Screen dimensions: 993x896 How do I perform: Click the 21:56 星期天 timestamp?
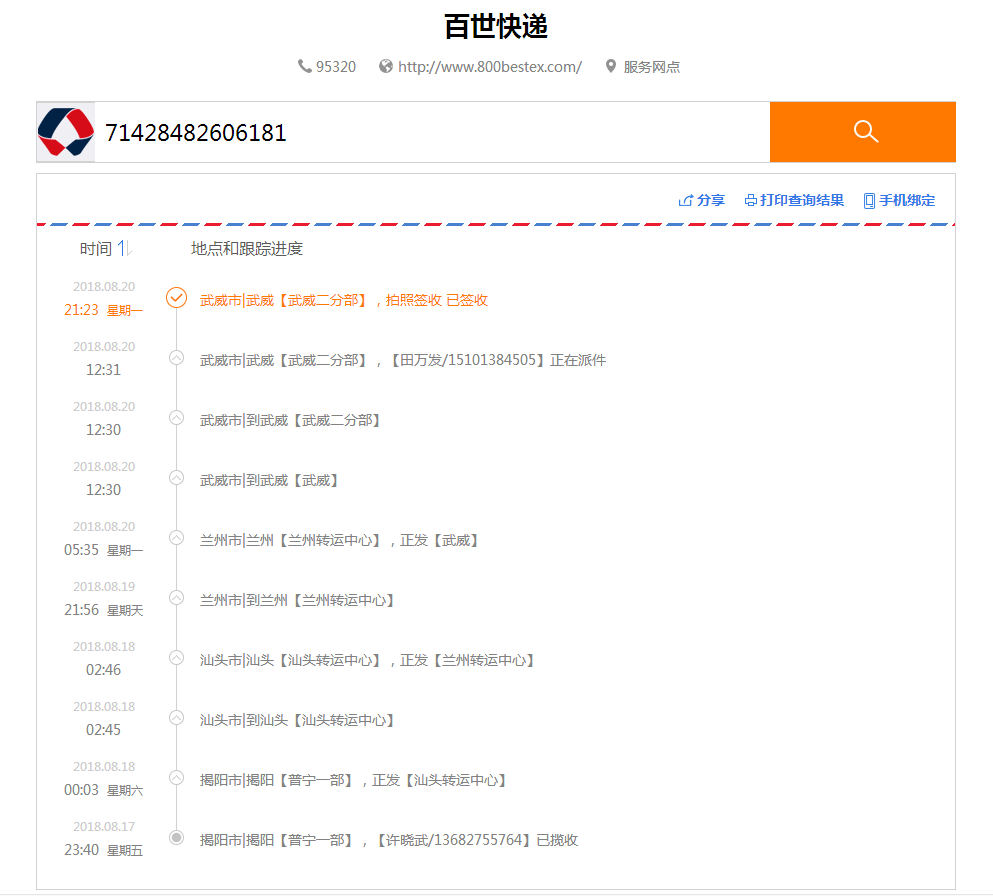pos(103,610)
